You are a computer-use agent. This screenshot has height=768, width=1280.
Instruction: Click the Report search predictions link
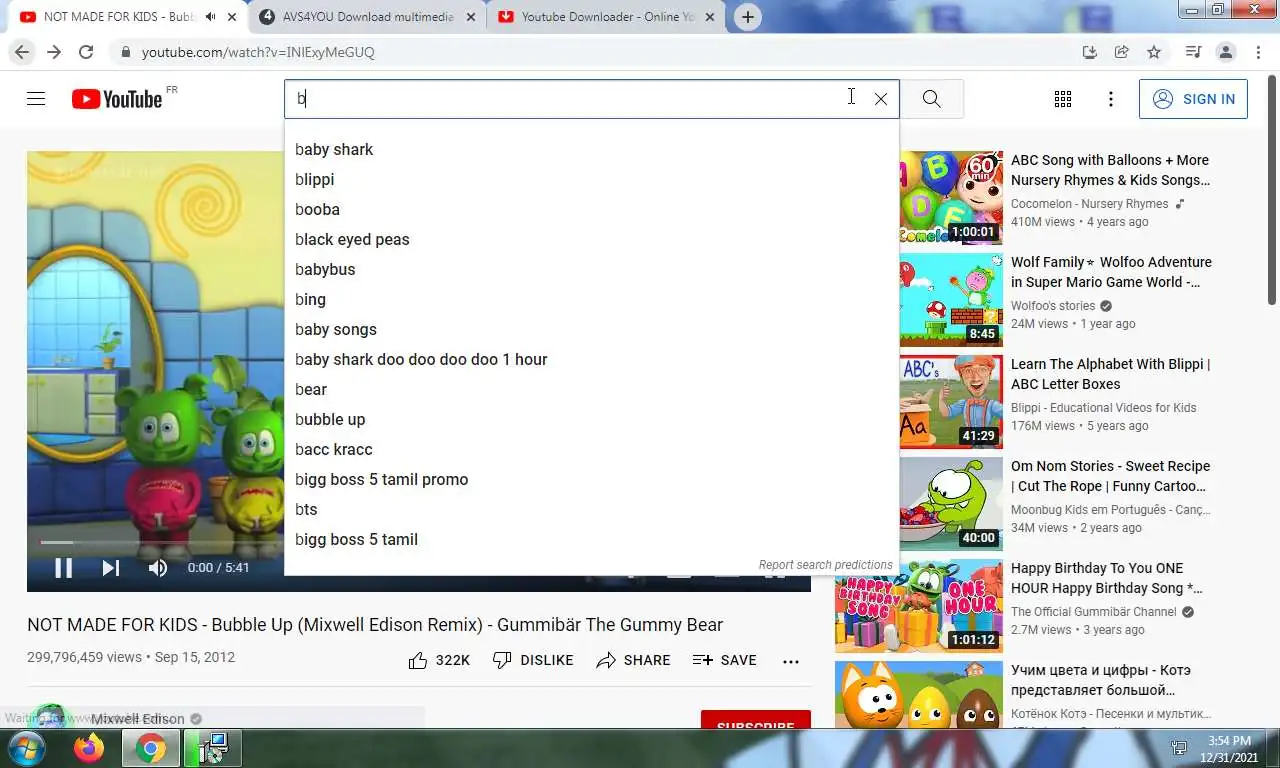click(x=825, y=565)
